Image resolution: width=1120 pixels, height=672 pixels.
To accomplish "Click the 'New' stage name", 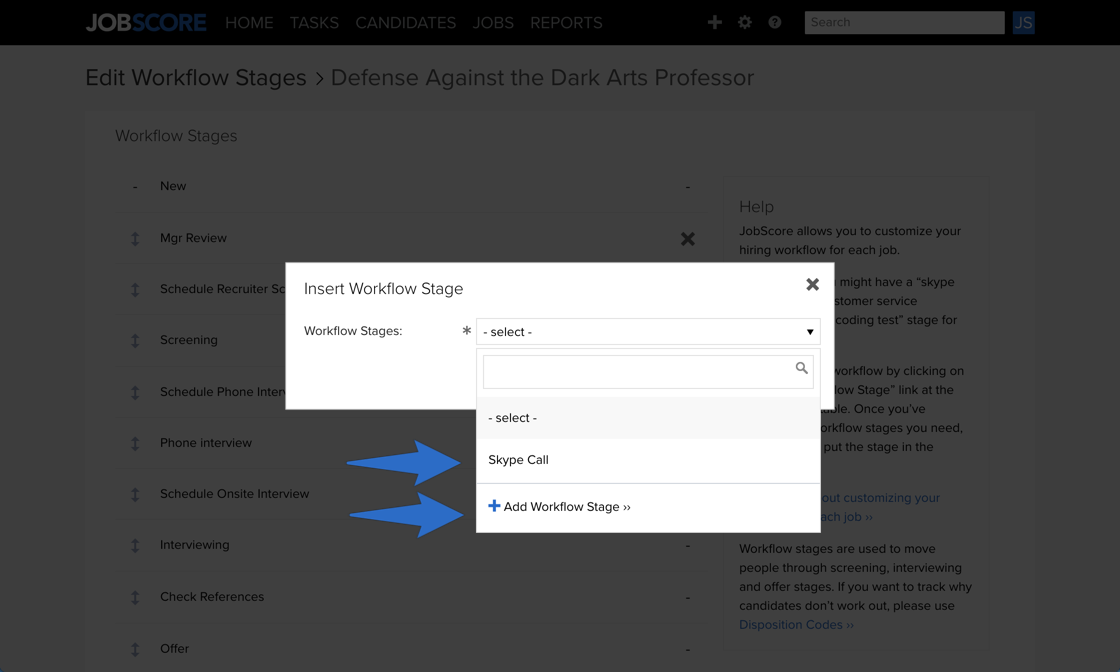I will (173, 186).
